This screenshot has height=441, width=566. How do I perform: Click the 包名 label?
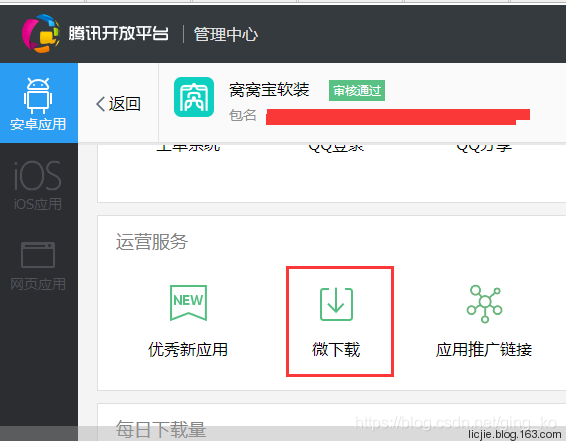(x=243, y=116)
